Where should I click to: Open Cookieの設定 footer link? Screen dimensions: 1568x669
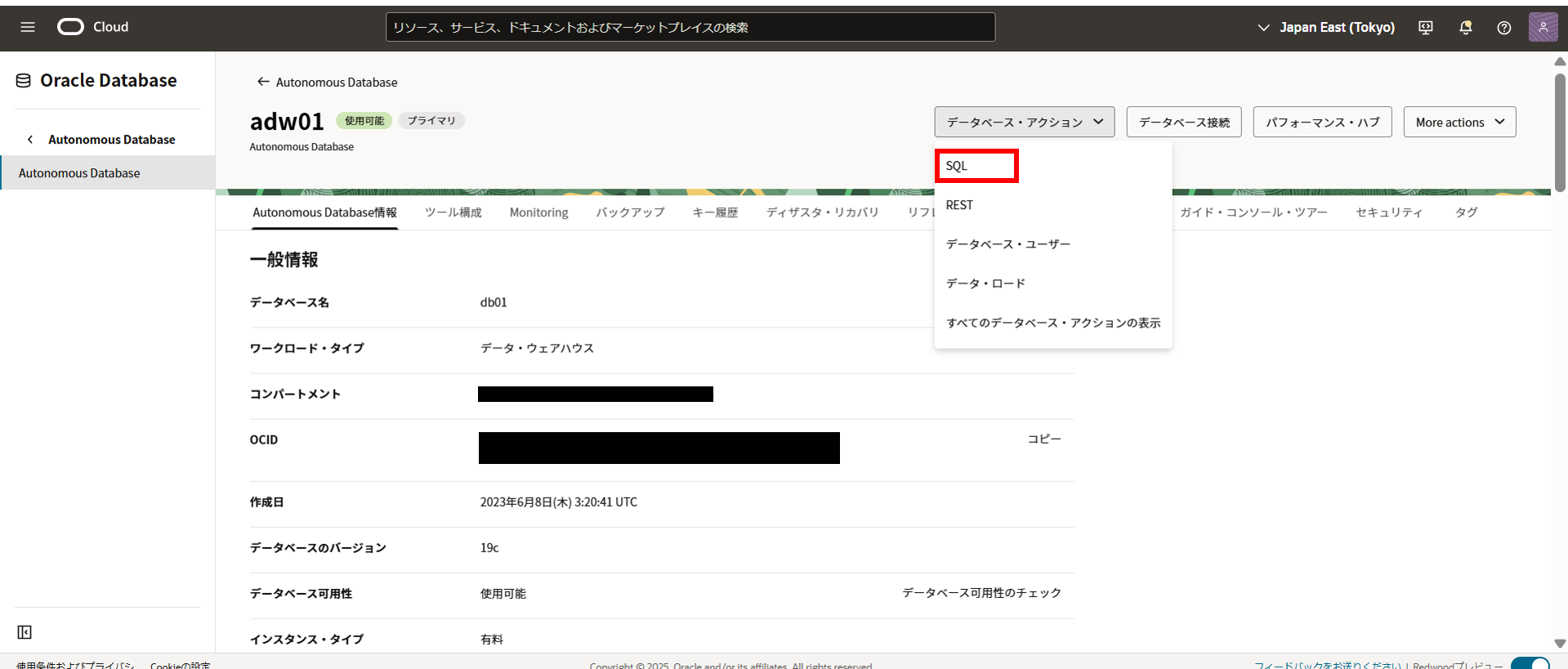tap(180, 665)
